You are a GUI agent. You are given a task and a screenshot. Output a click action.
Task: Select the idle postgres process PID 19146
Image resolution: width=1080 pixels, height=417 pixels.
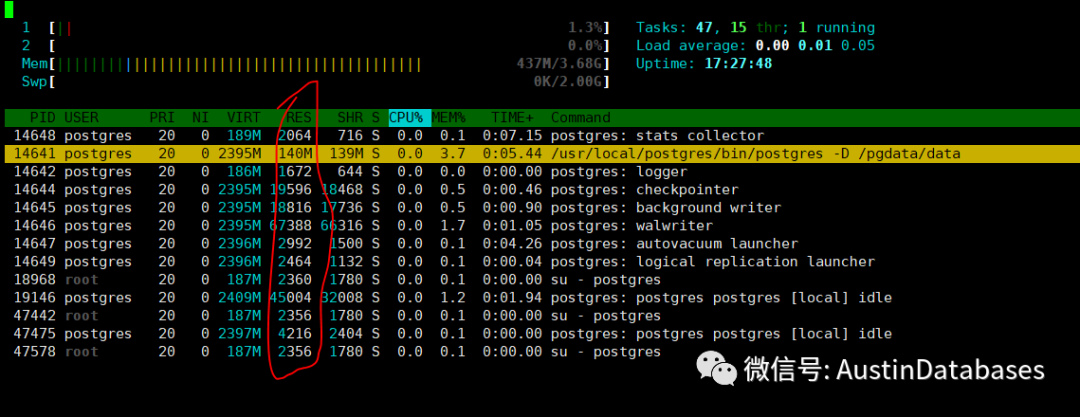(x=540, y=298)
